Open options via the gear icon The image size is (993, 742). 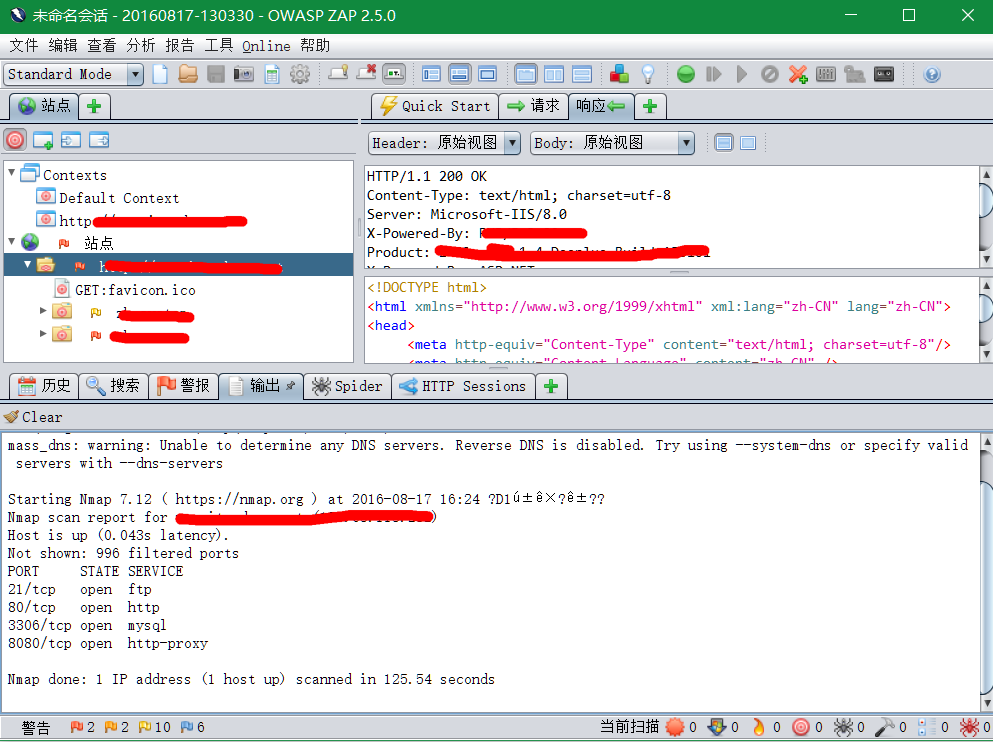[x=300, y=74]
